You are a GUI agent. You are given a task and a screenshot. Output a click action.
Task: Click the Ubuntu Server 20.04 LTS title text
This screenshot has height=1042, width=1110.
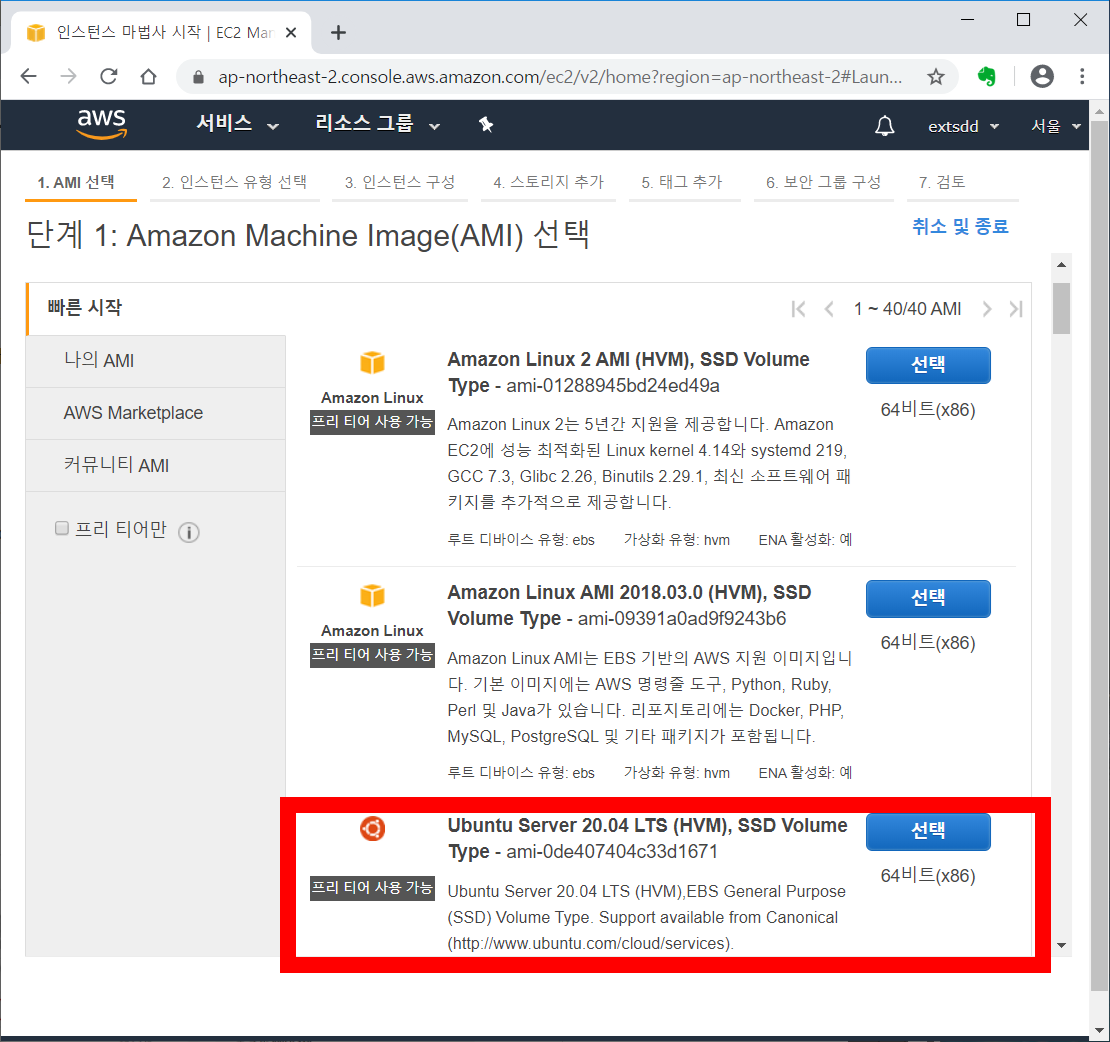click(x=648, y=838)
